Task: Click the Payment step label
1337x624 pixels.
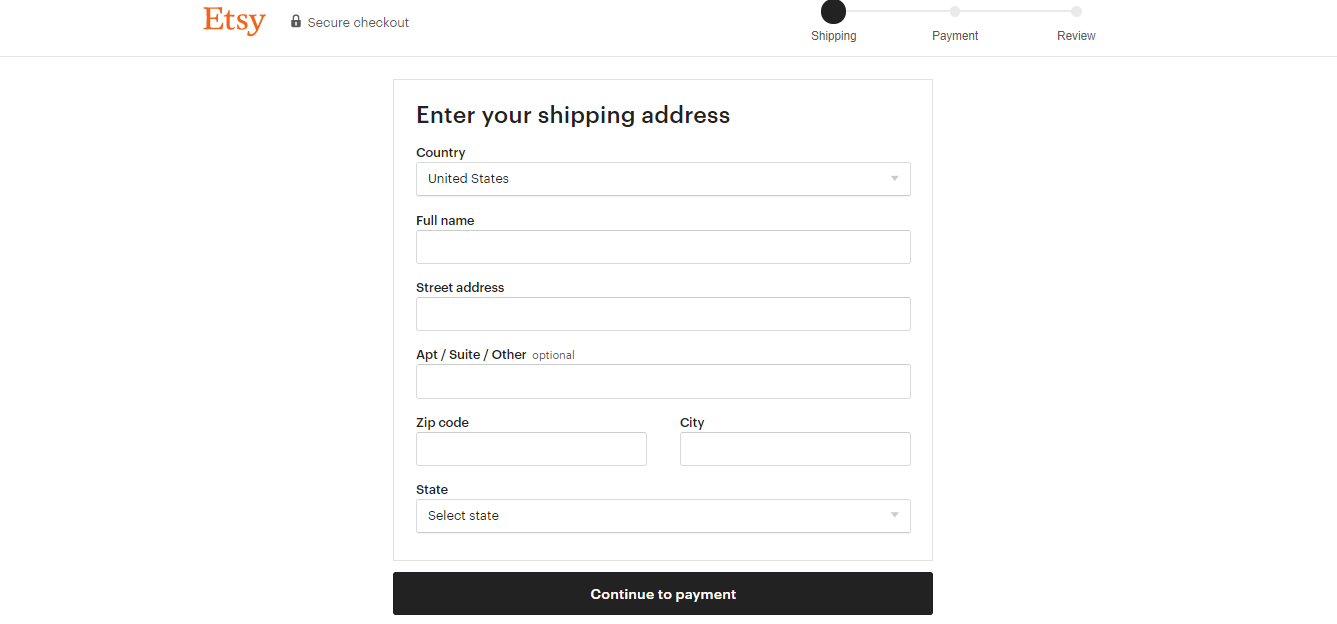Action: click(955, 36)
